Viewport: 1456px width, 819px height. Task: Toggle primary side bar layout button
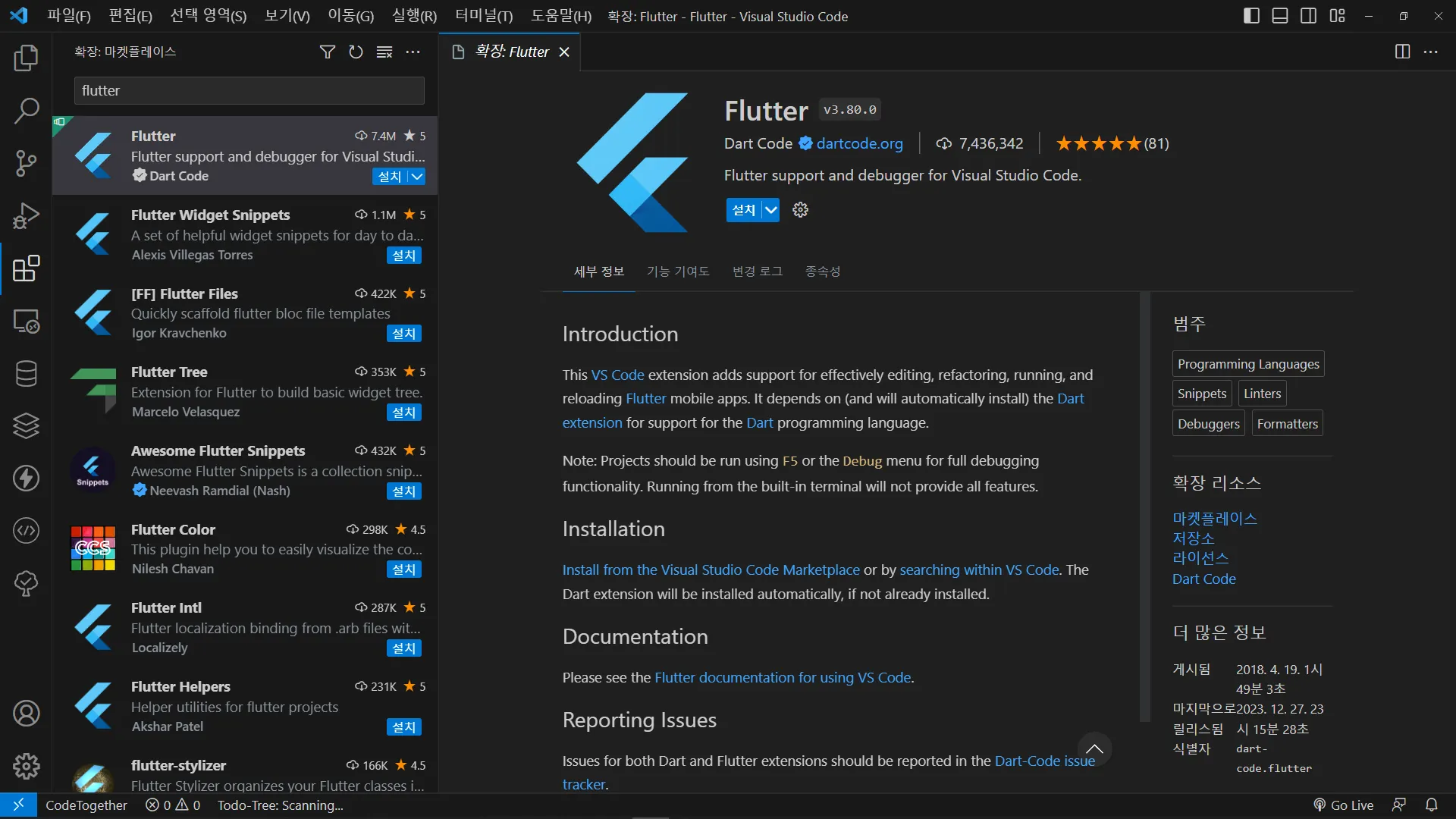pos(1251,16)
